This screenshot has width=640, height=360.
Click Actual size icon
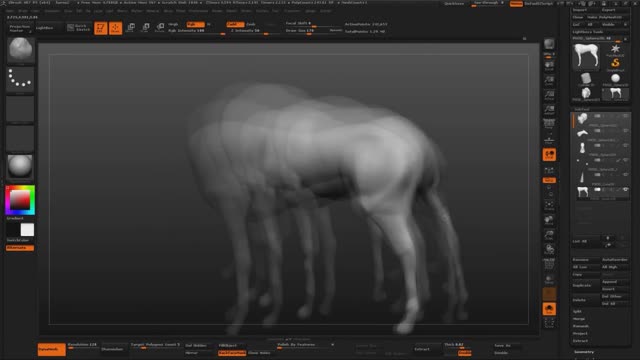(x=549, y=96)
